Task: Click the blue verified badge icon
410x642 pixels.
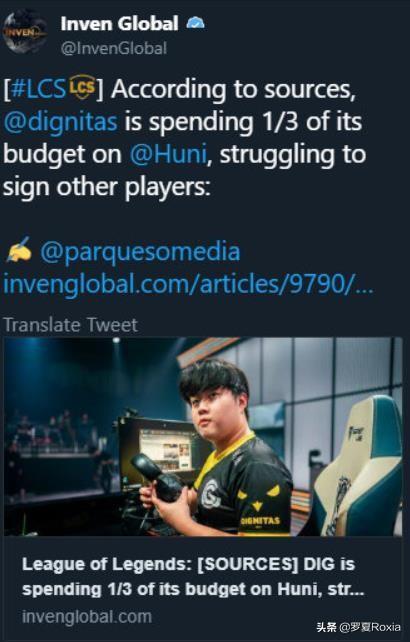Action: point(195,23)
